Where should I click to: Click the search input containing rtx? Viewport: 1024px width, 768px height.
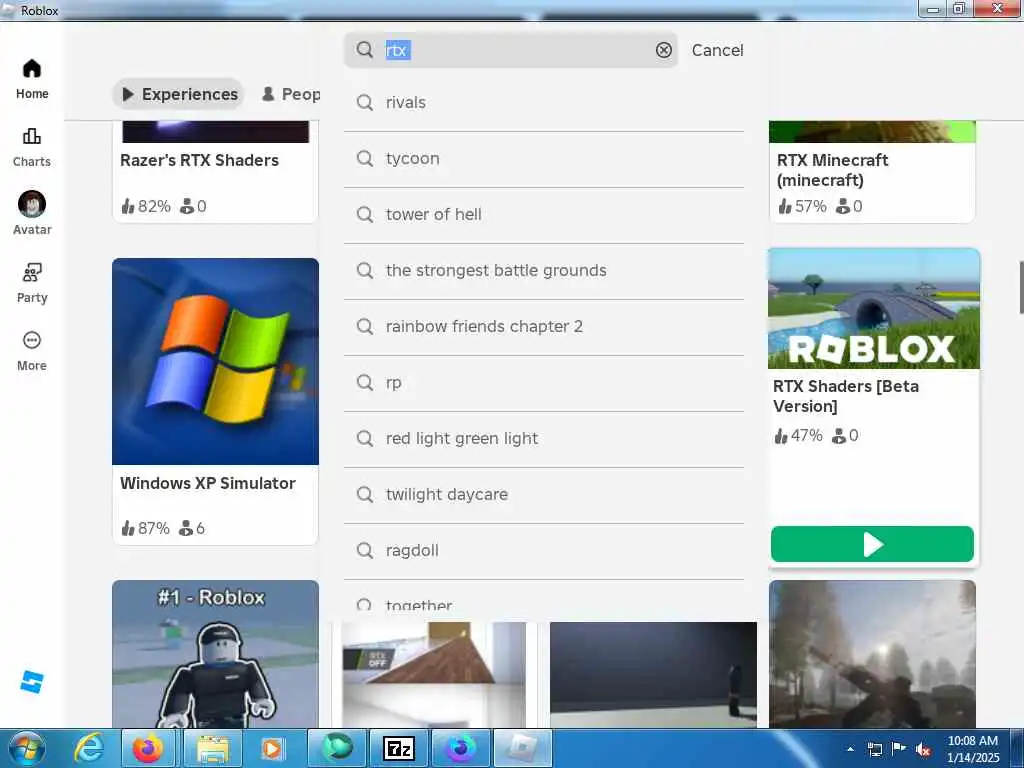tap(511, 50)
